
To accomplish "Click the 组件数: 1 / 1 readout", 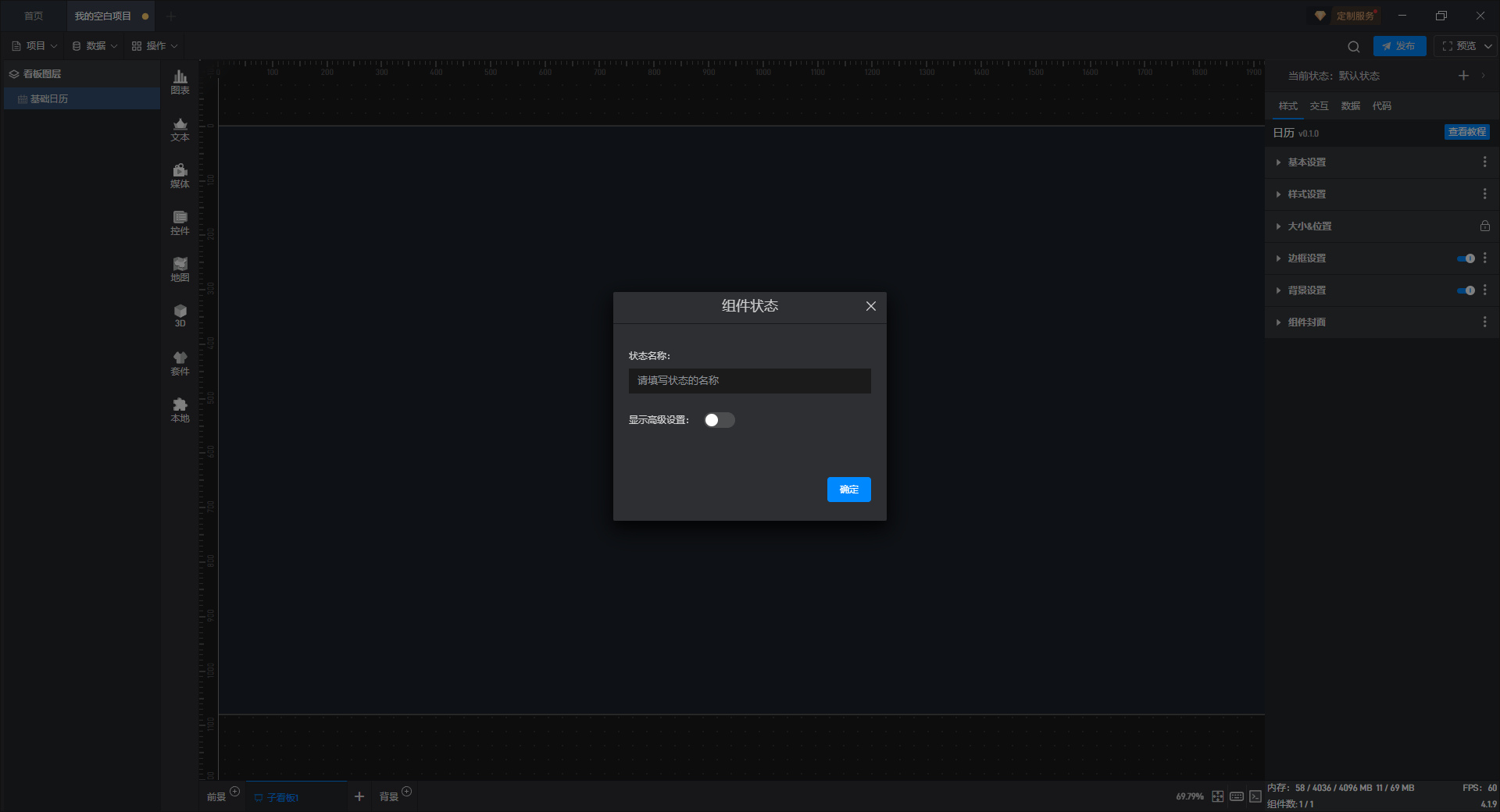I will click(1290, 804).
